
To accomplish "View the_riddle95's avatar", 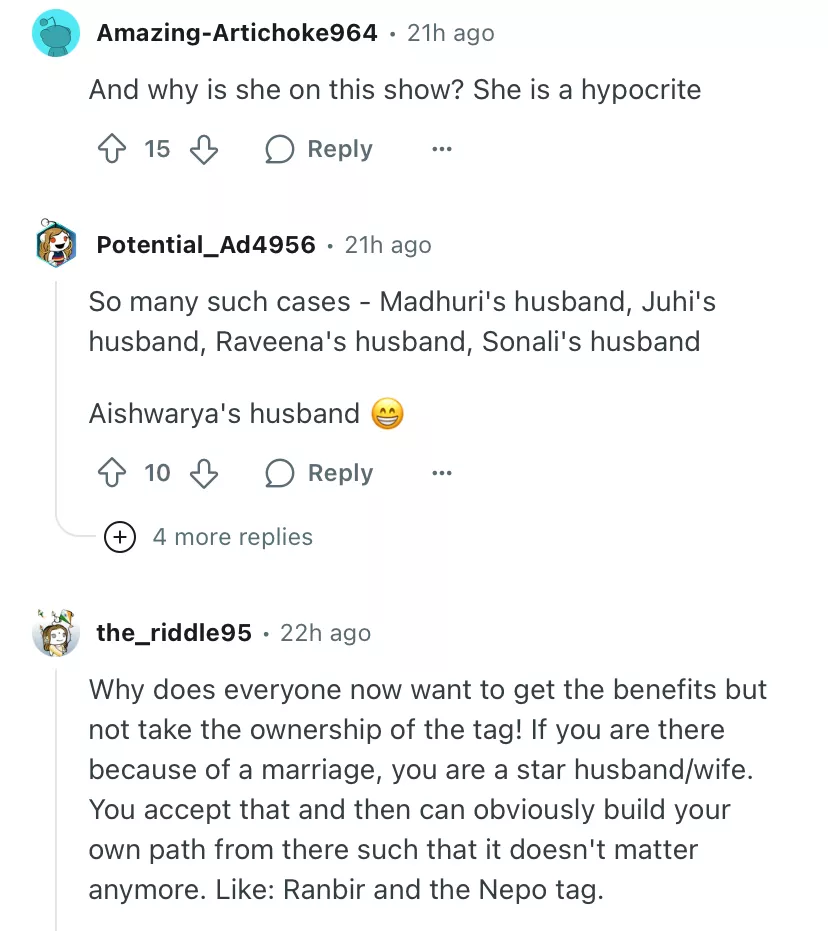I will click(56, 633).
